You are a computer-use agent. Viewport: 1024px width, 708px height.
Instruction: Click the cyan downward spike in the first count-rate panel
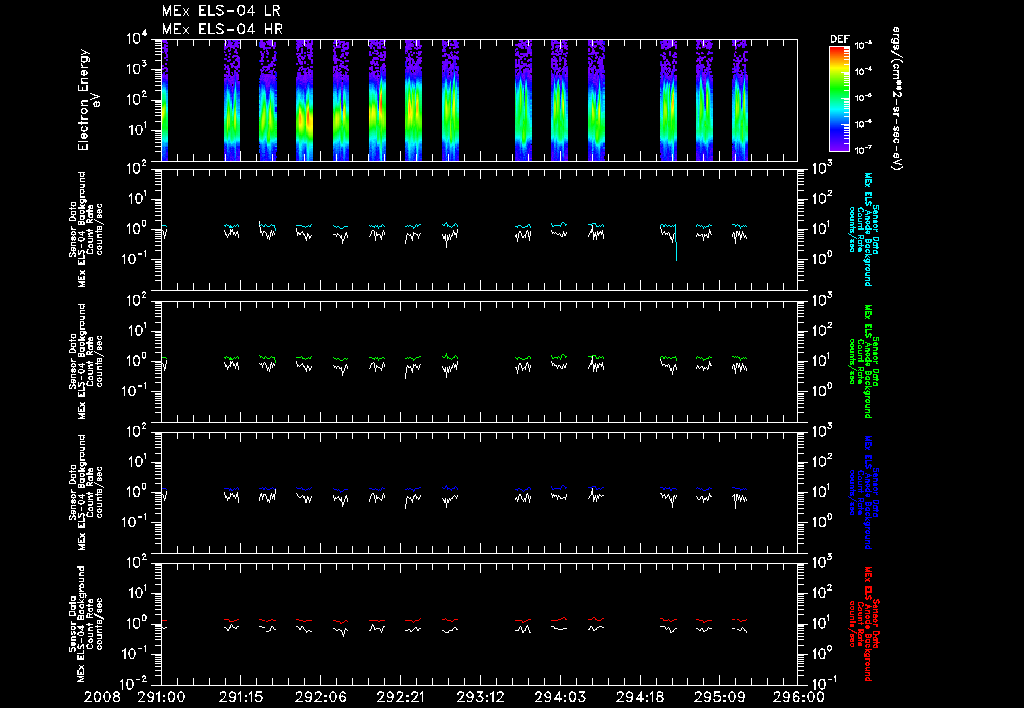(676, 243)
